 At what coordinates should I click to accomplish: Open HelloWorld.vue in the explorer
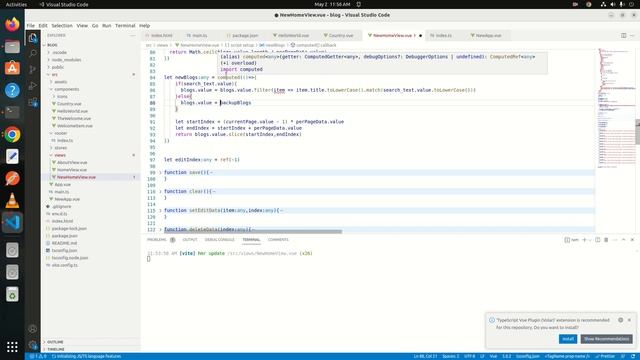(72, 111)
